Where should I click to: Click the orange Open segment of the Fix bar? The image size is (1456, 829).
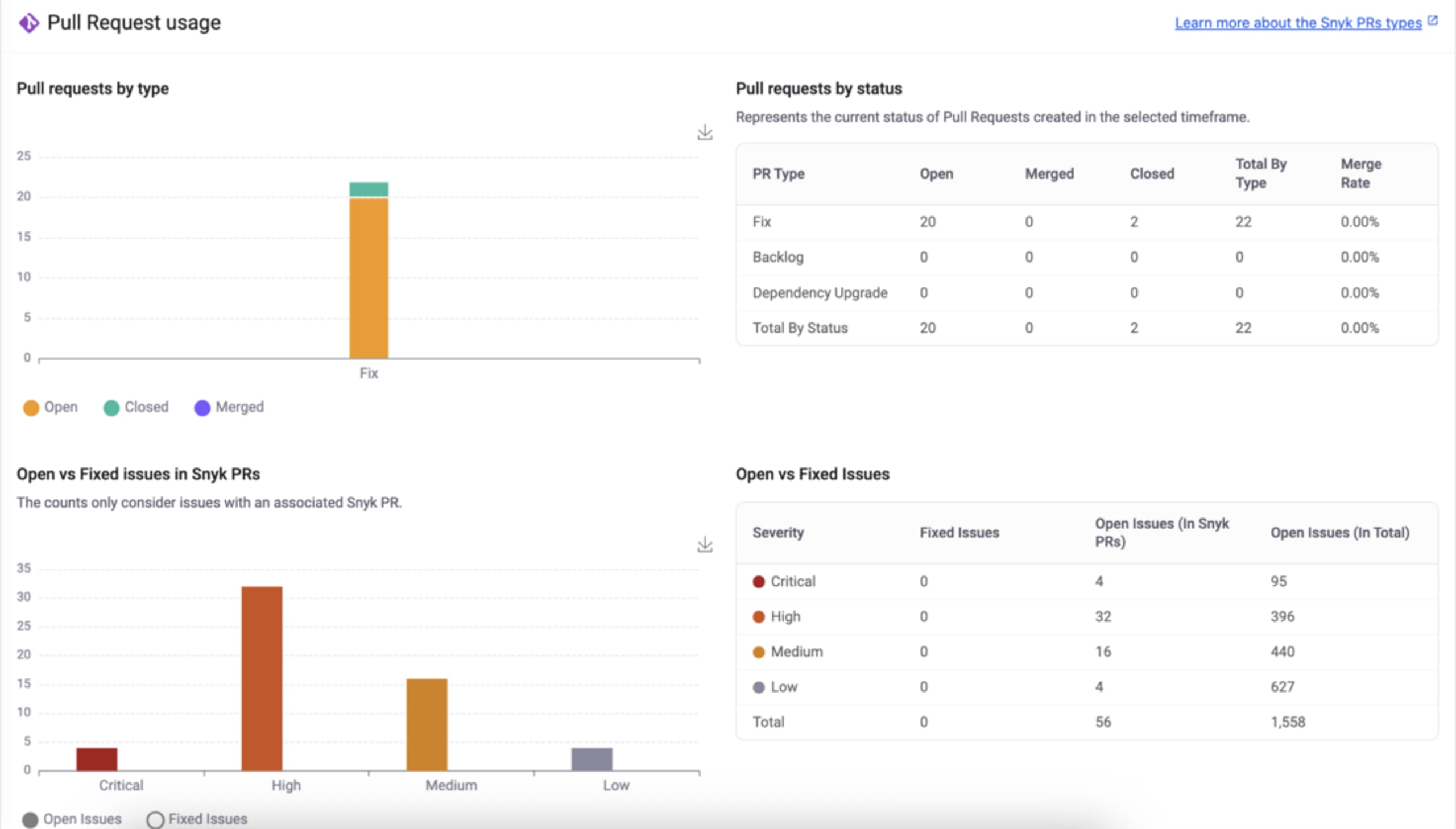[369, 279]
